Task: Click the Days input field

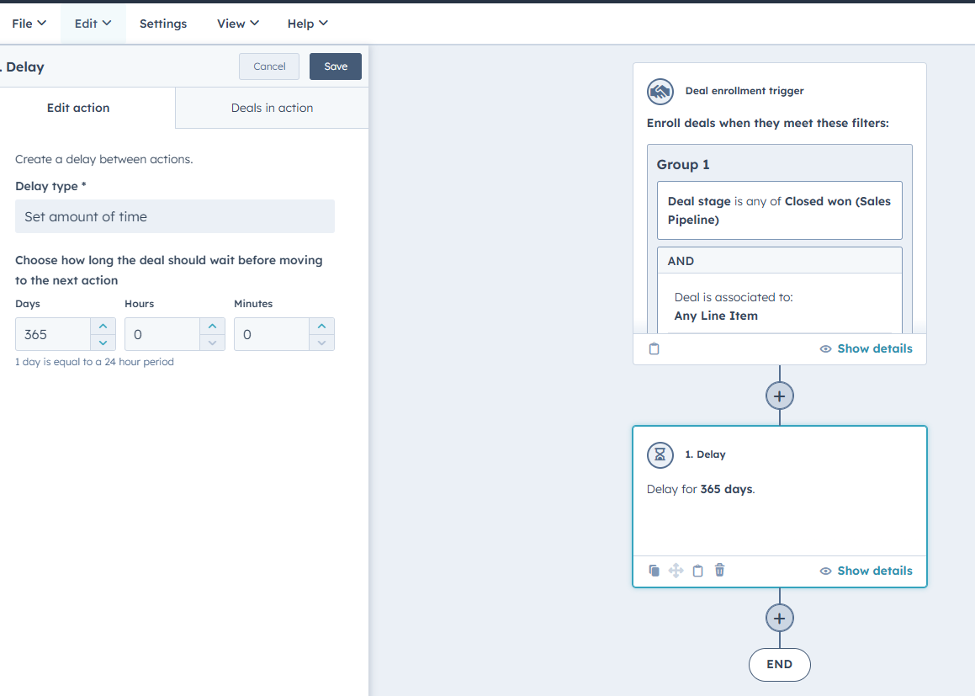Action: 53,334
